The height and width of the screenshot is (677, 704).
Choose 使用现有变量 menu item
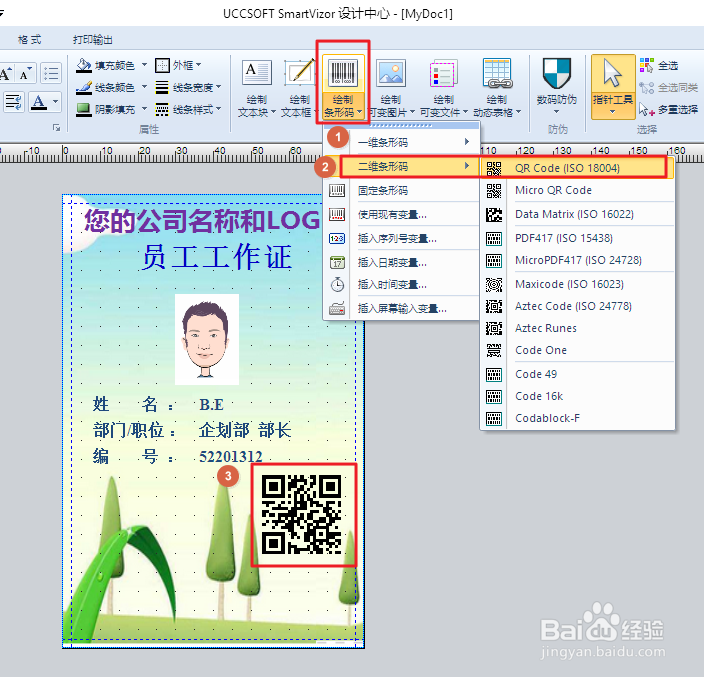(x=401, y=215)
